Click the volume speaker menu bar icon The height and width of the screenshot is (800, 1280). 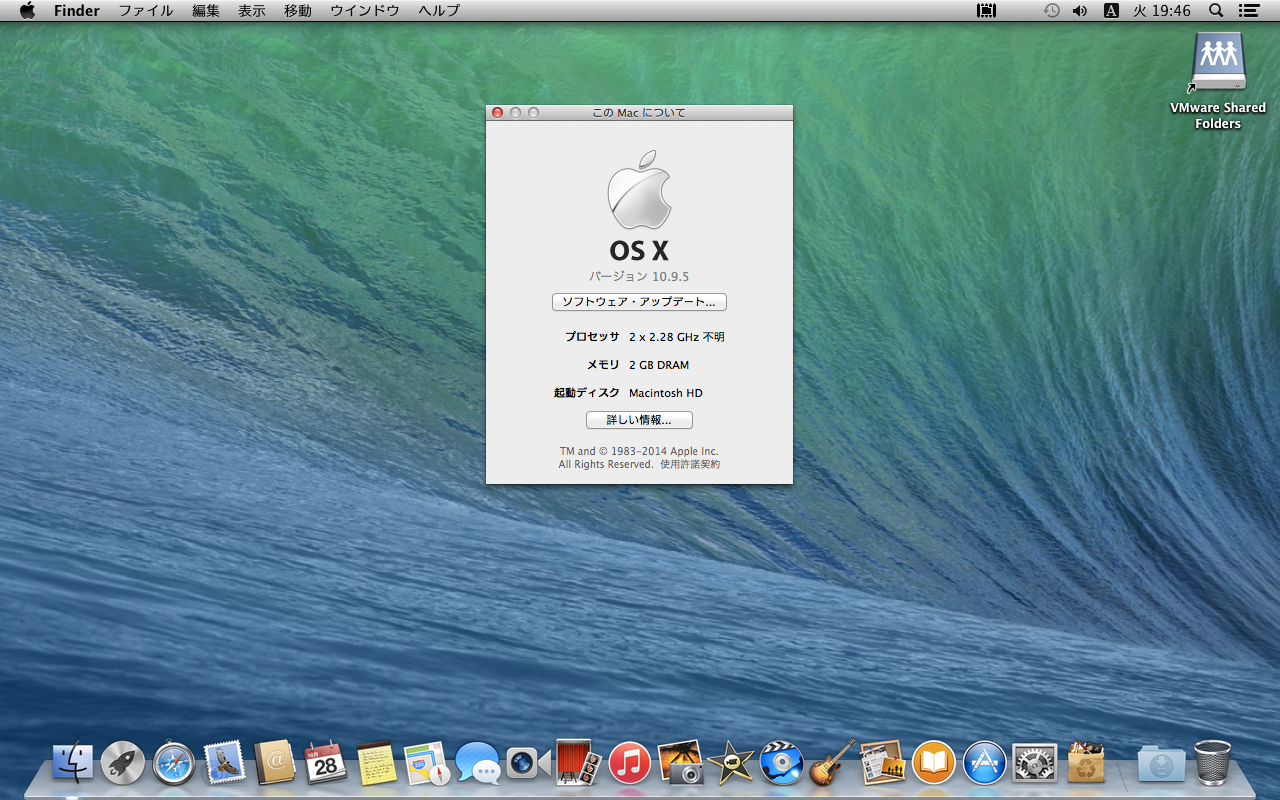point(1080,11)
